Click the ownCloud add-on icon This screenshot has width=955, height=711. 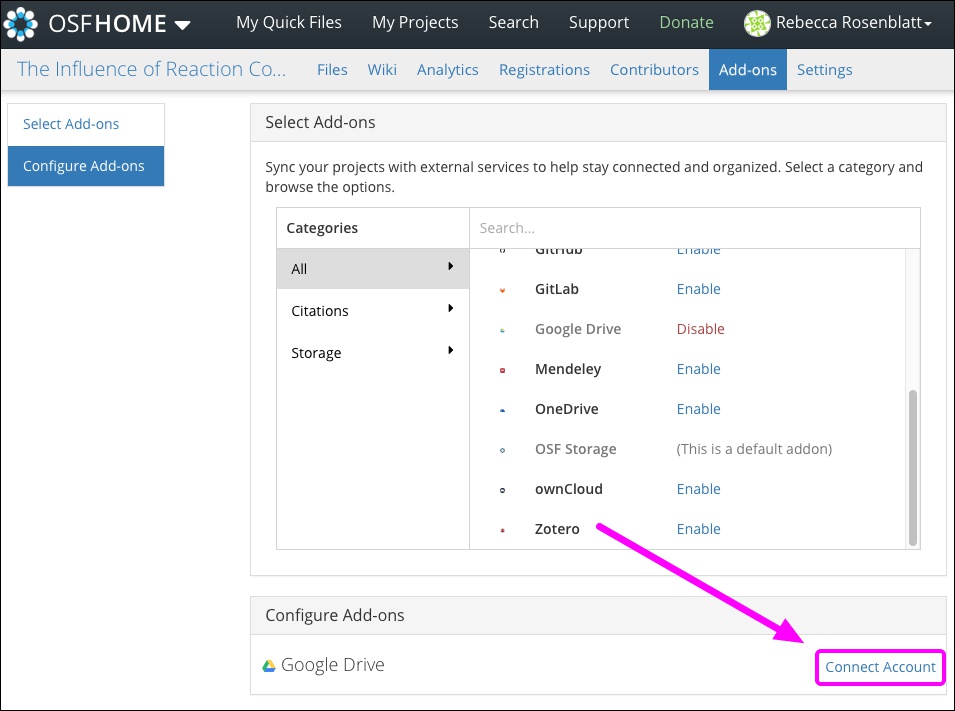click(502, 490)
